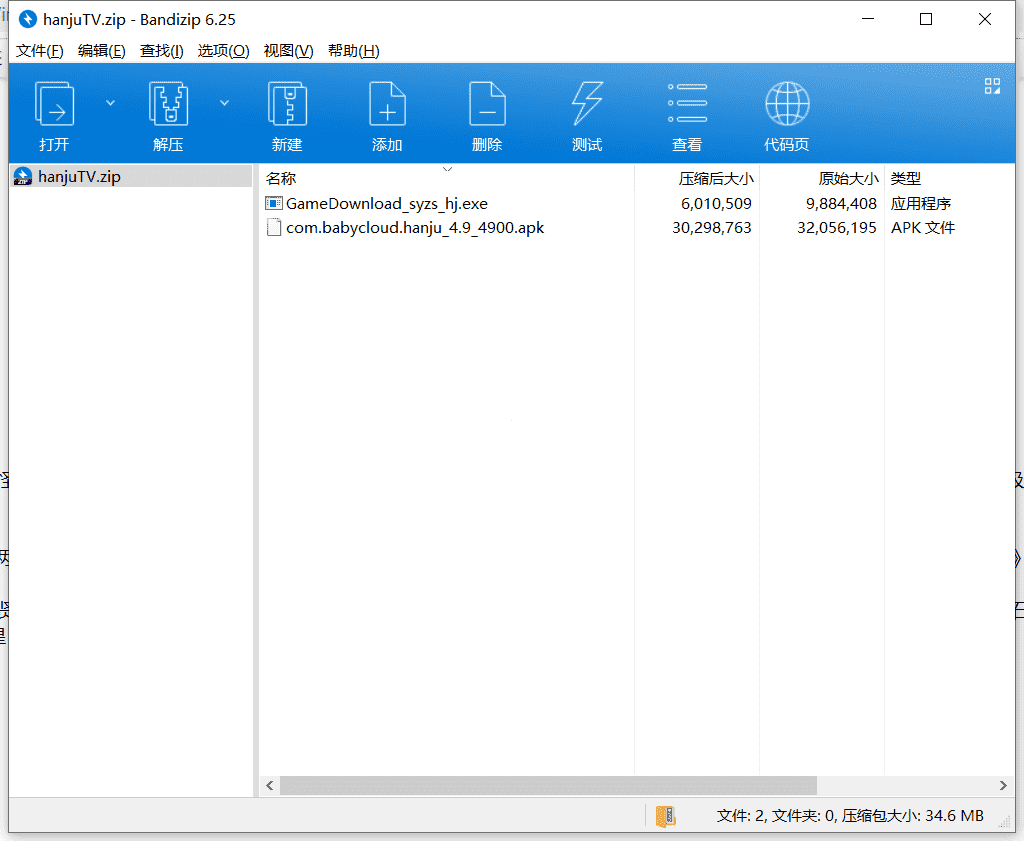Viewport: 1024px width, 841px height.
Task: Click original size 9,884,408 cell
Action: click(841, 204)
